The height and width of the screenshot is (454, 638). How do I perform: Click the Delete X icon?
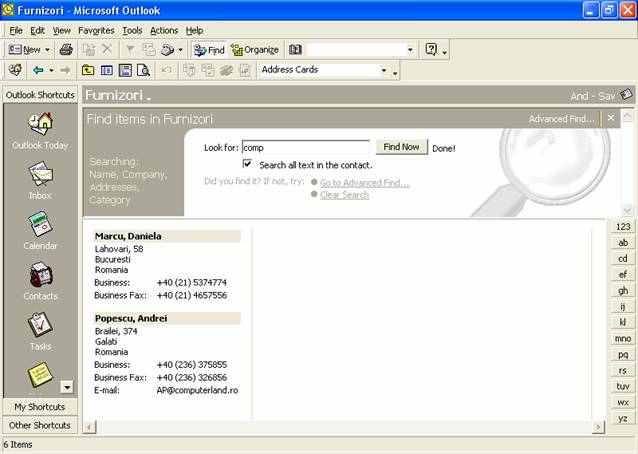(107, 50)
